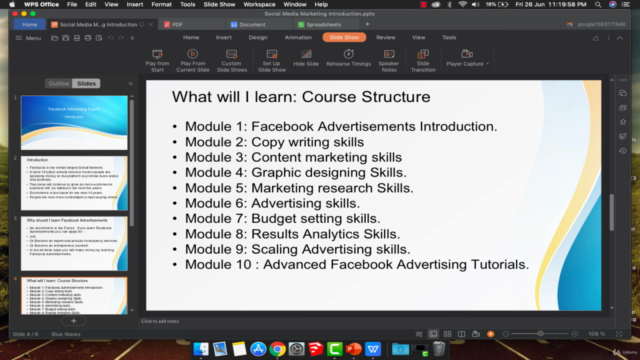This screenshot has height=360, width=640.
Task: Select slide 1 title thumbnail
Action: (74, 122)
